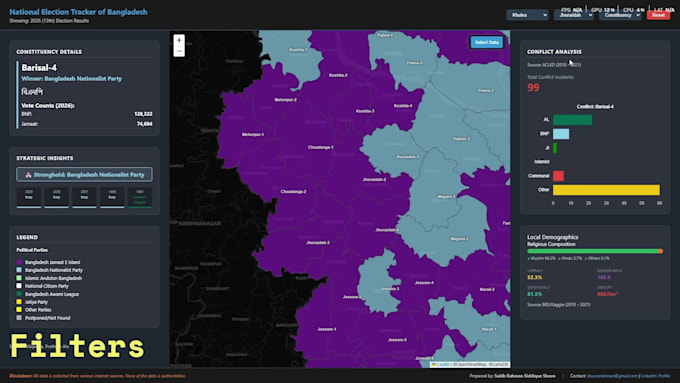Click the dependency value 81.3%

click(x=535, y=294)
